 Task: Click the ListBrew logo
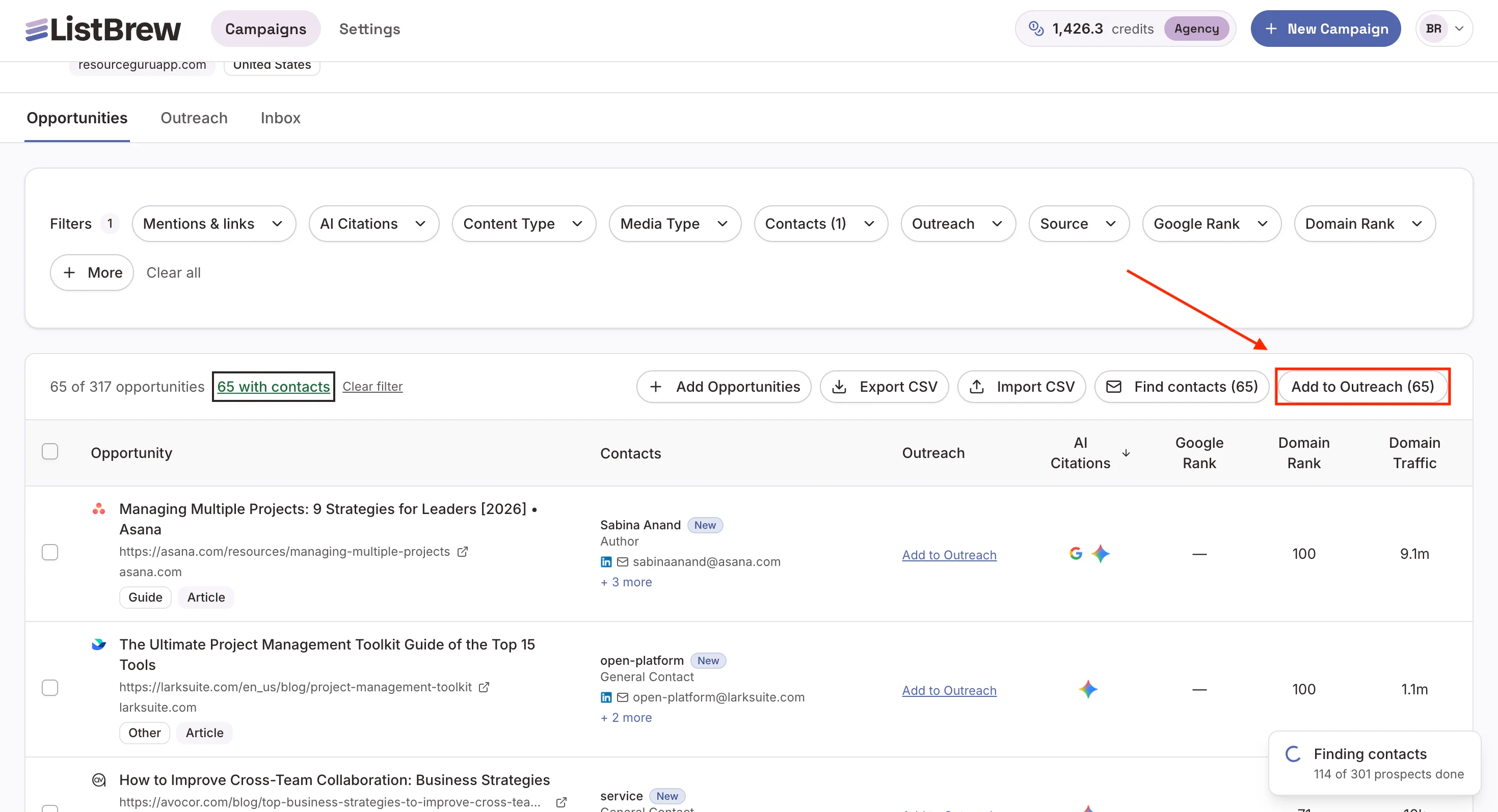tap(103, 29)
